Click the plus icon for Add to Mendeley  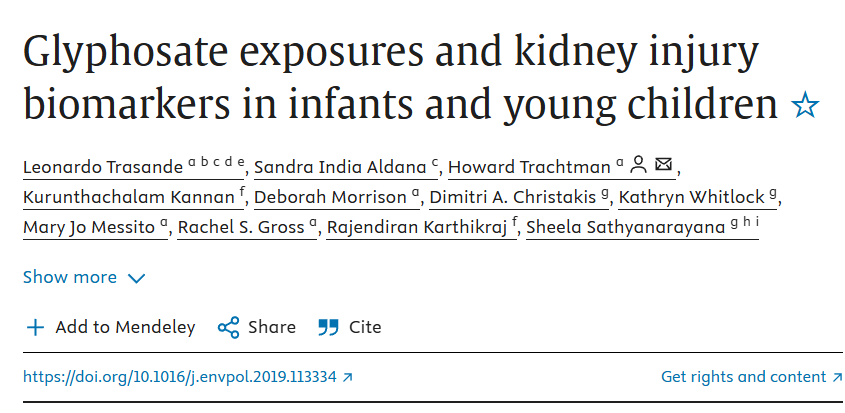tap(35, 327)
